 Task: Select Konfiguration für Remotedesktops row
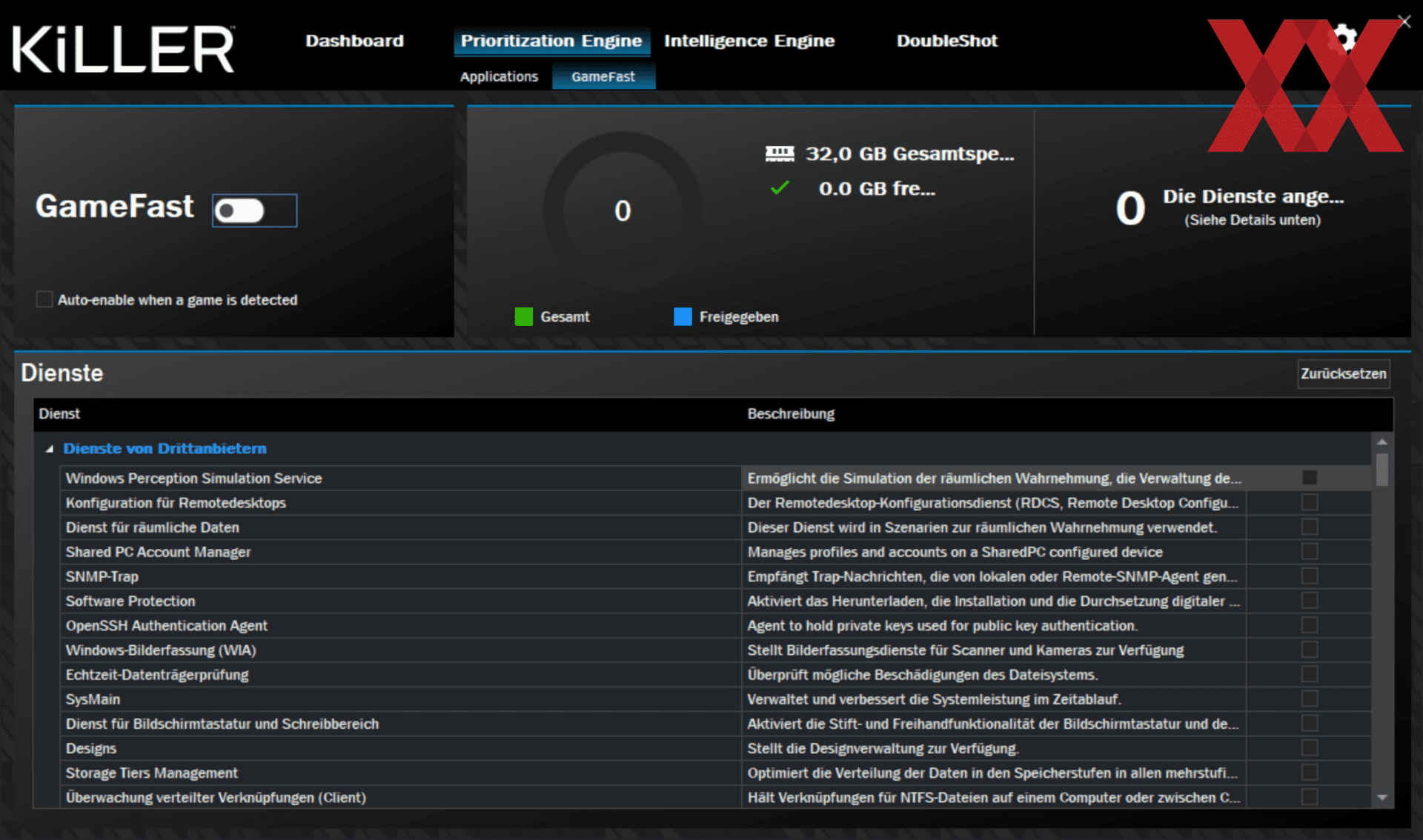(x=715, y=502)
